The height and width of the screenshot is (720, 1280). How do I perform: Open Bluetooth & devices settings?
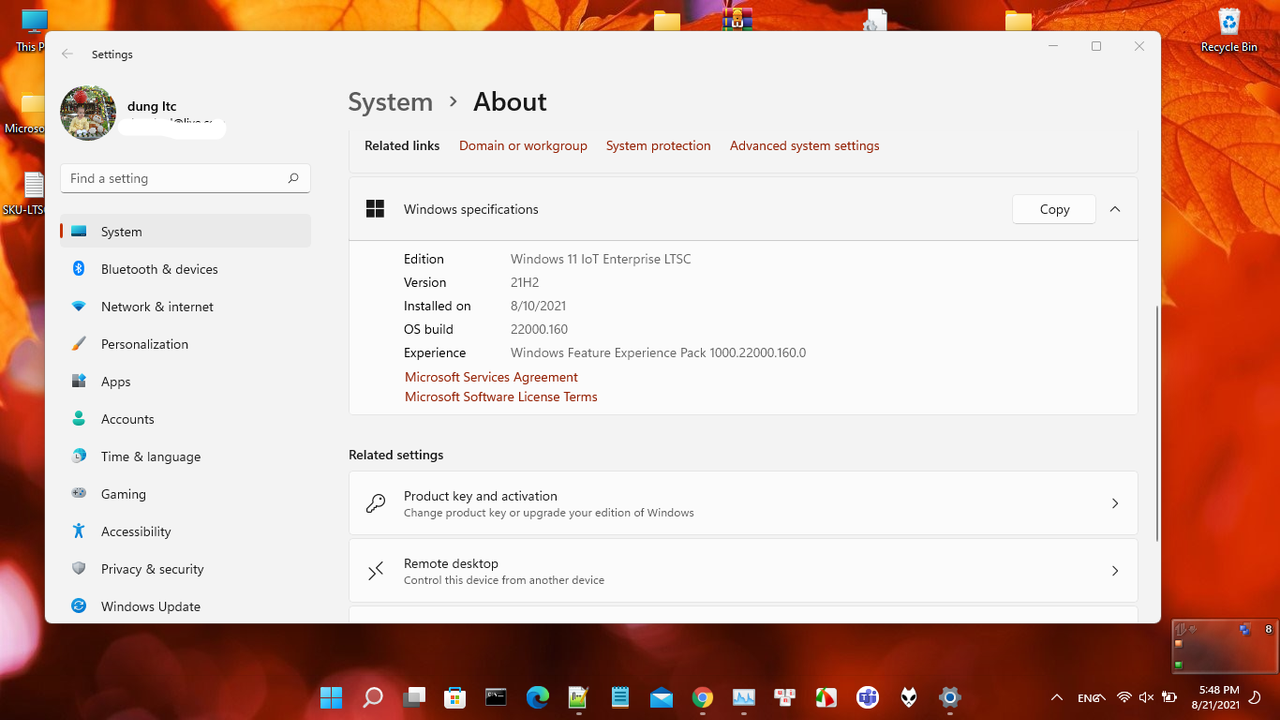186,269
